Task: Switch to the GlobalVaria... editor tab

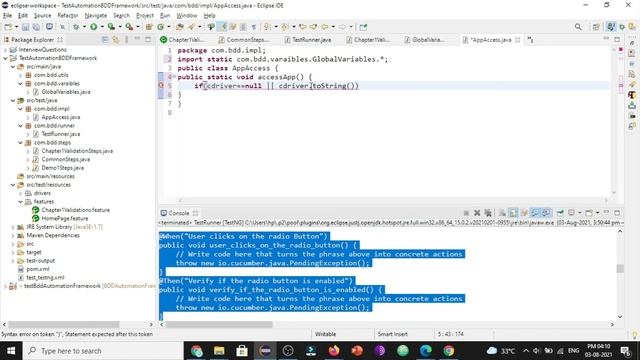Action: point(424,40)
